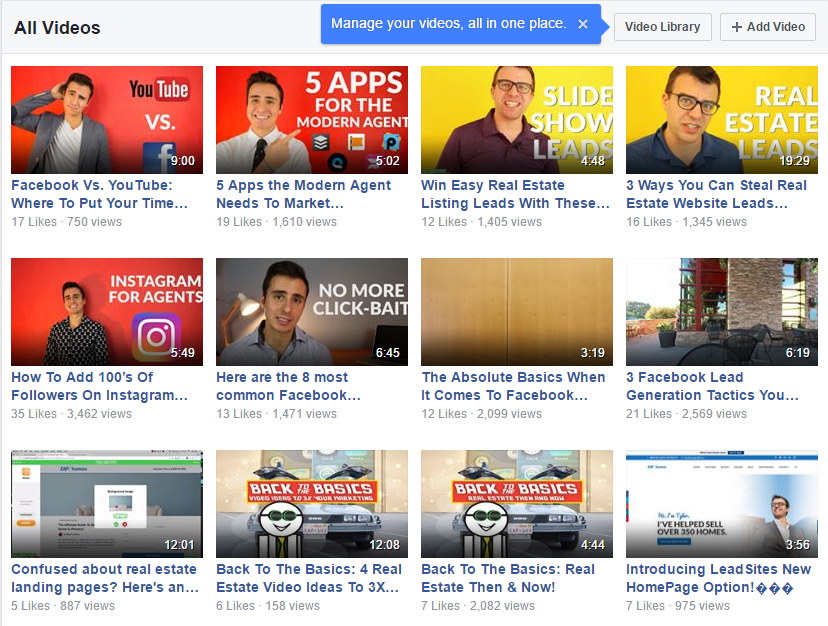Play the 4:44 Back To Basics thumbnail

[516, 504]
